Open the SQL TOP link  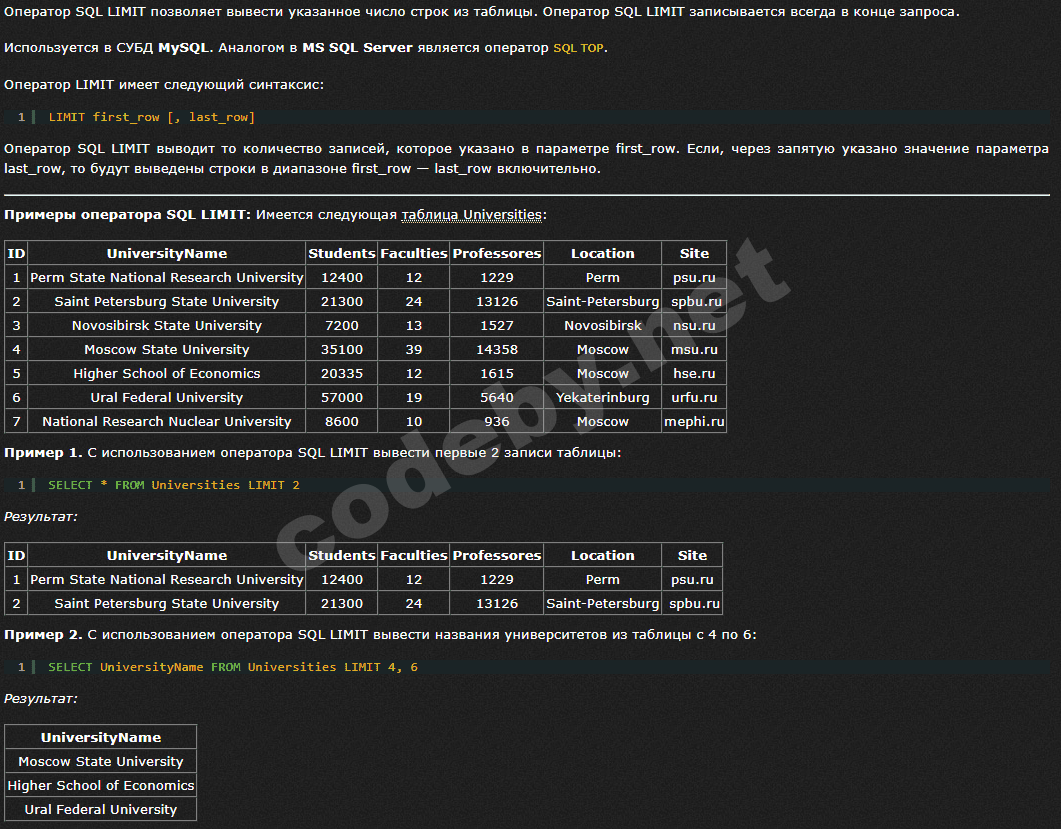point(579,48)
